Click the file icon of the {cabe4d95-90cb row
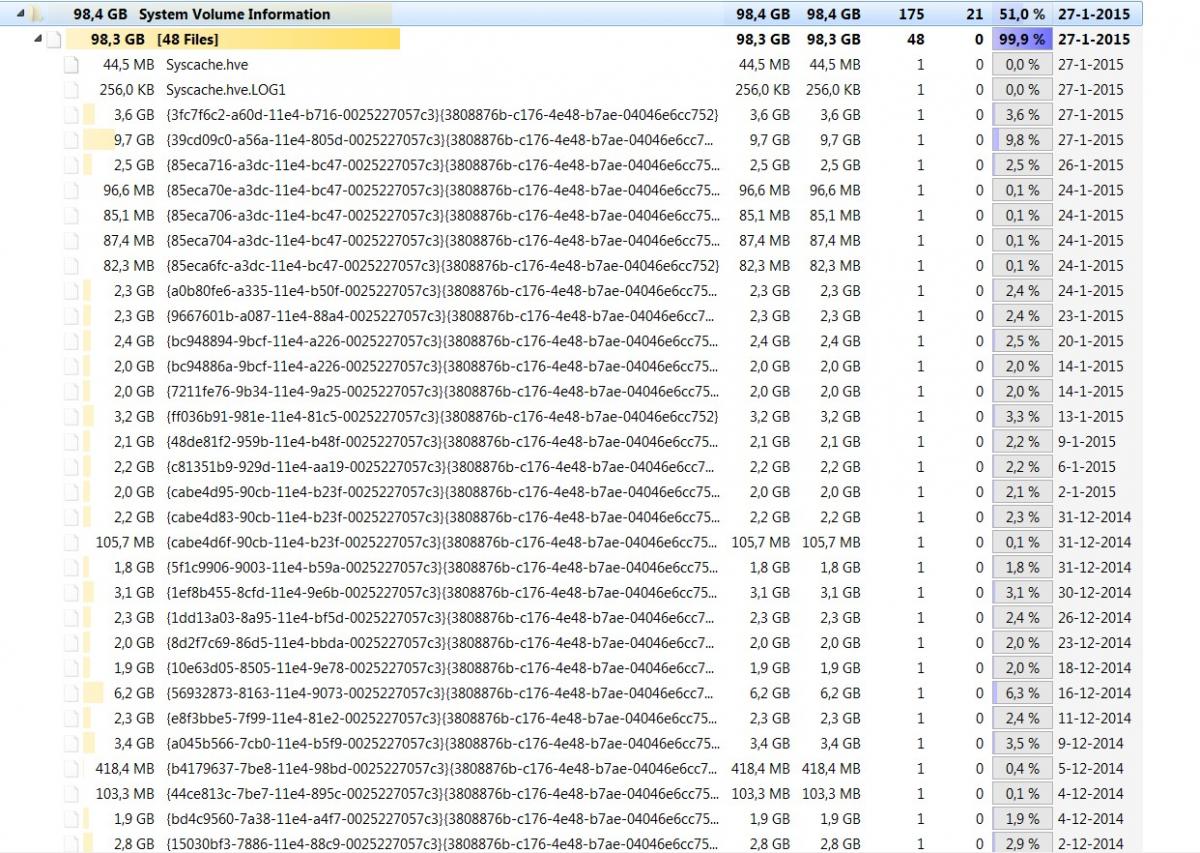 (70, 492)
